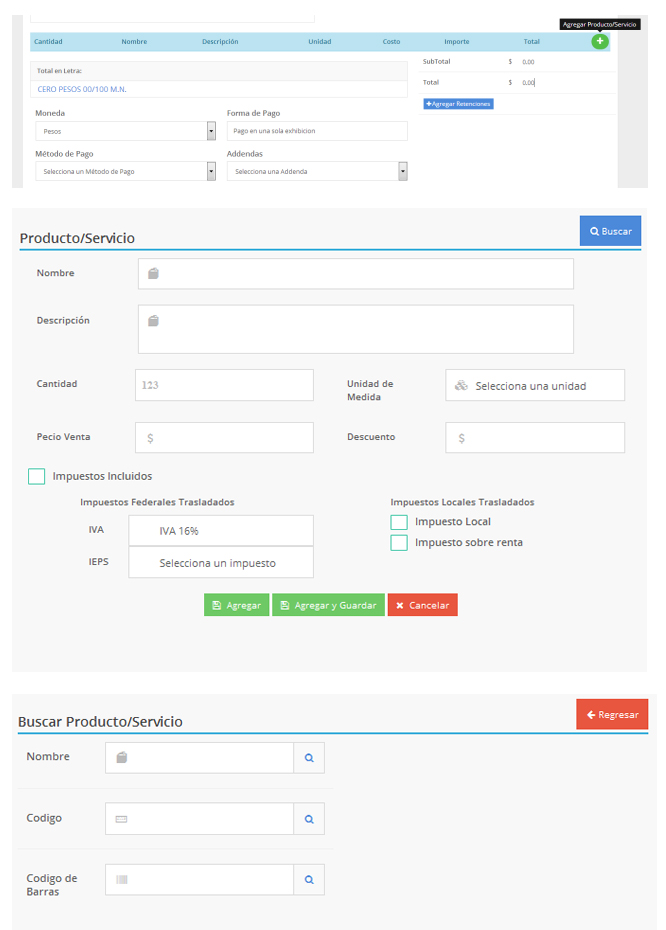
Task: Click the CERO PESOS 00/100 M.N. text
Action: pyautogui.click(x=82, y=89)
